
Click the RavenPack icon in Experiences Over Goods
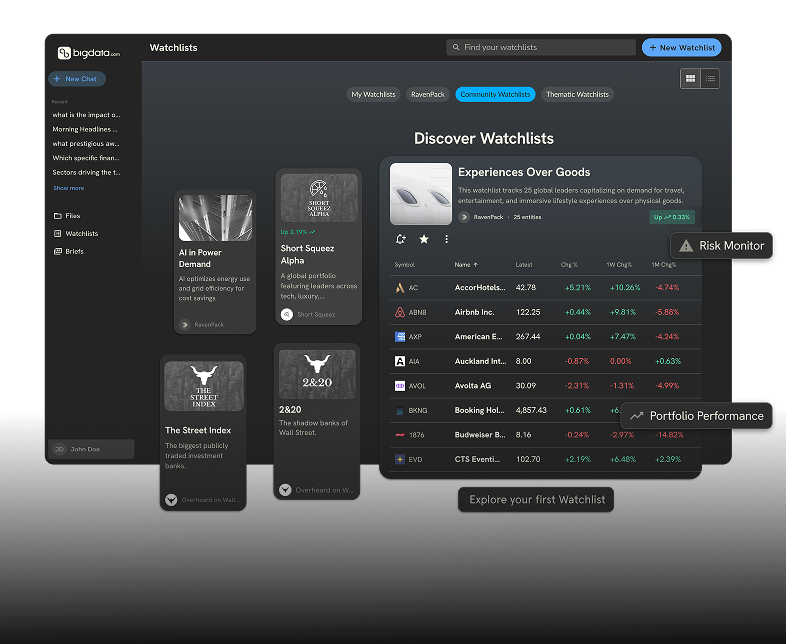tap(464, 217)
